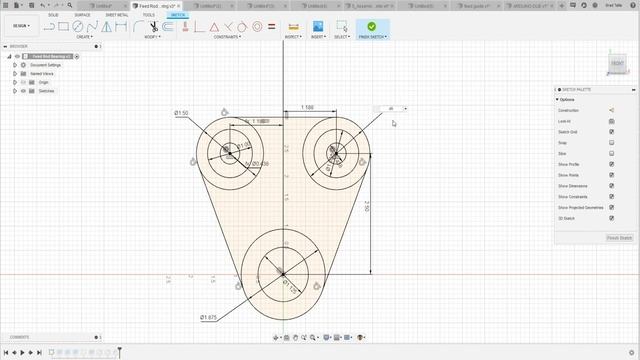Play the timeline
Image resolution: width=640 pixels, height=360 pixels.
(x=22, y=353)
